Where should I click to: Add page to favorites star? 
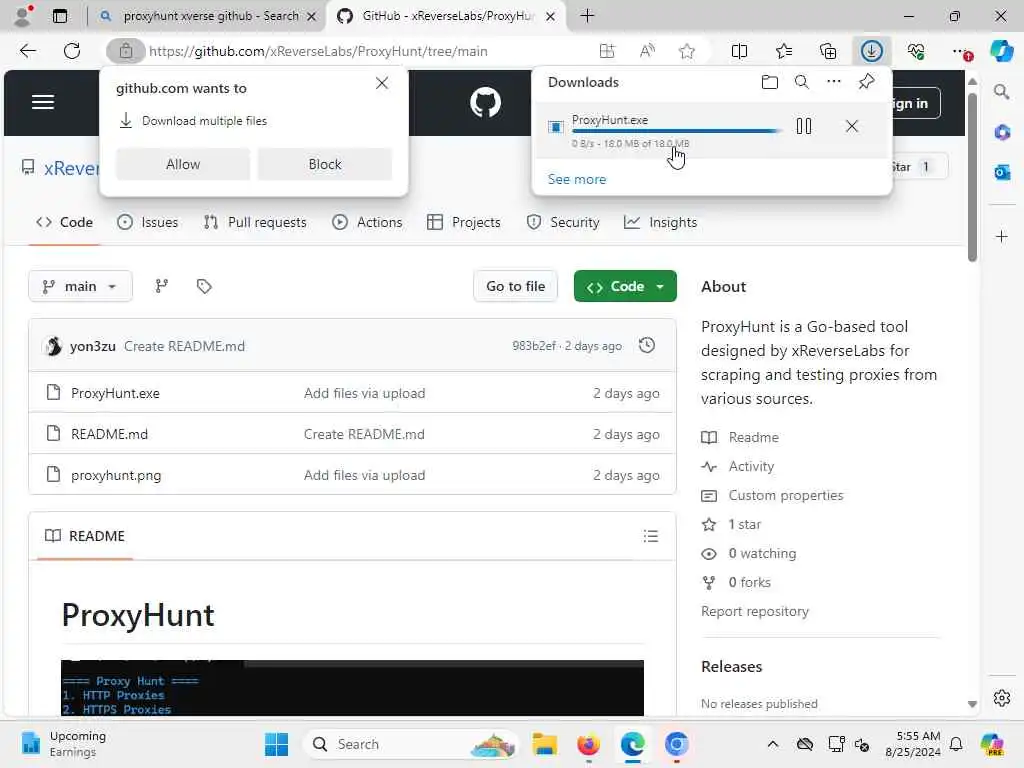coord(686,51)
